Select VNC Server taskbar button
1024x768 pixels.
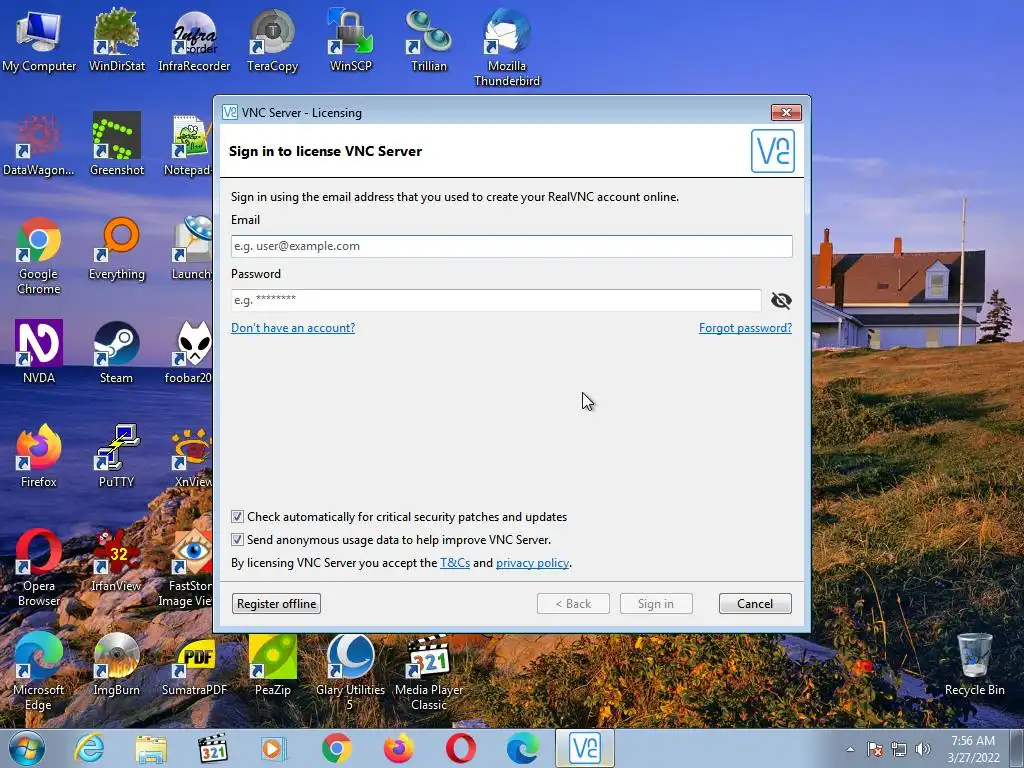coord(584,748)
